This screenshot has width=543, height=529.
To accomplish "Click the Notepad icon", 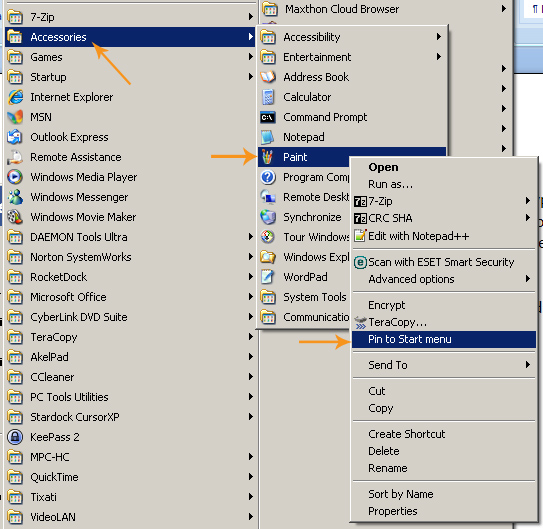I will (x=268, y=137).
